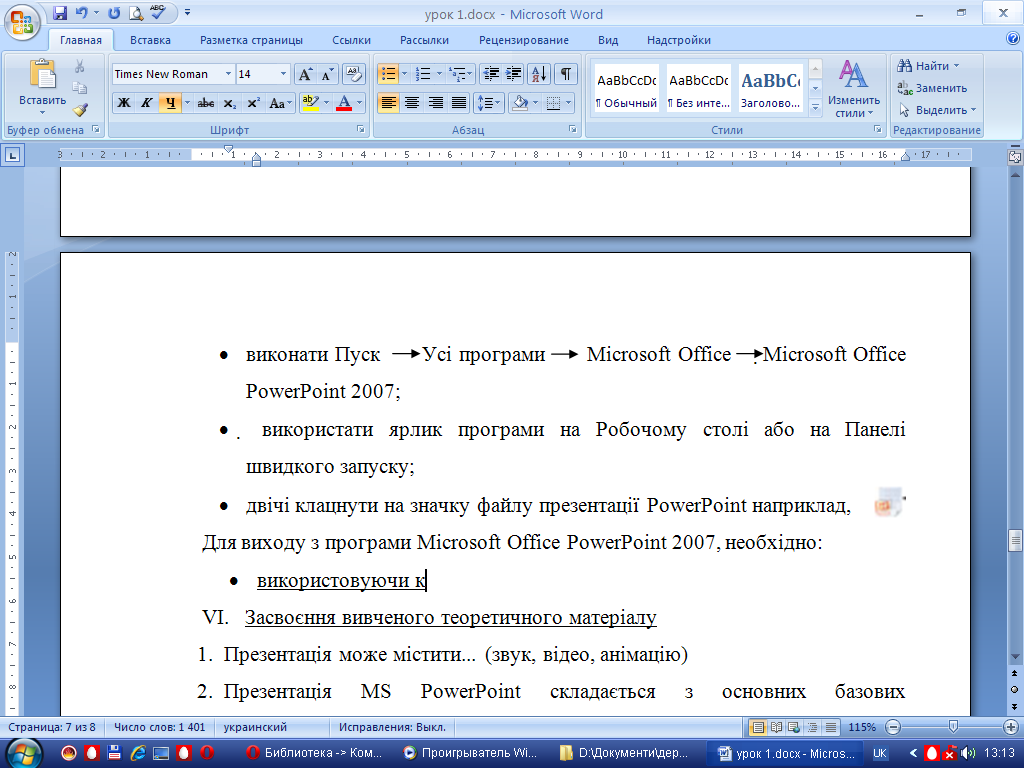Viewport: 1024px width, 768px height.
Task: Apply strikethrough formatting
Action: (x=206, y=103)
